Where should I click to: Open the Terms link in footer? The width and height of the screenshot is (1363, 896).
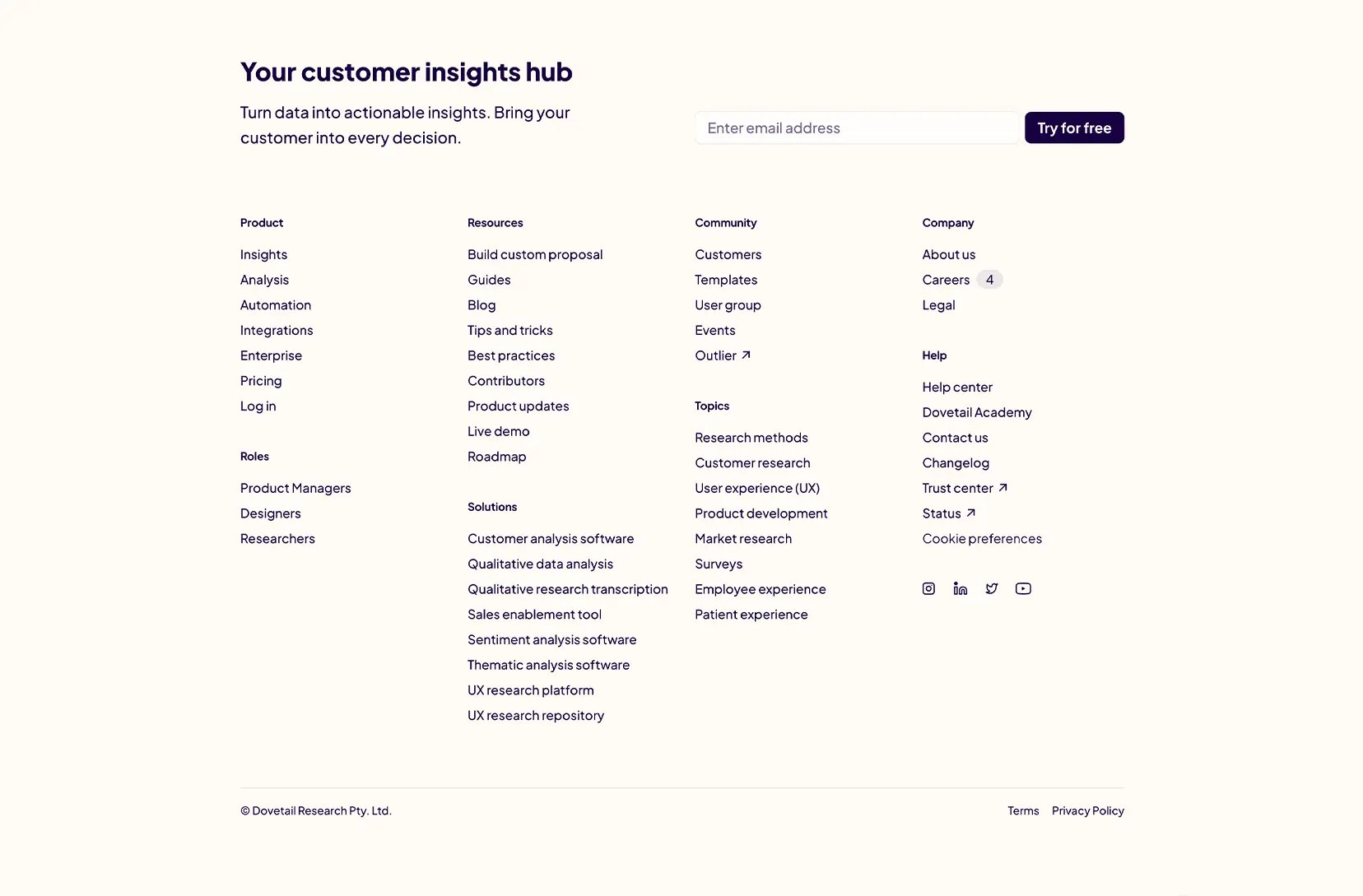pyautogui.click(x=1023, y=810)
